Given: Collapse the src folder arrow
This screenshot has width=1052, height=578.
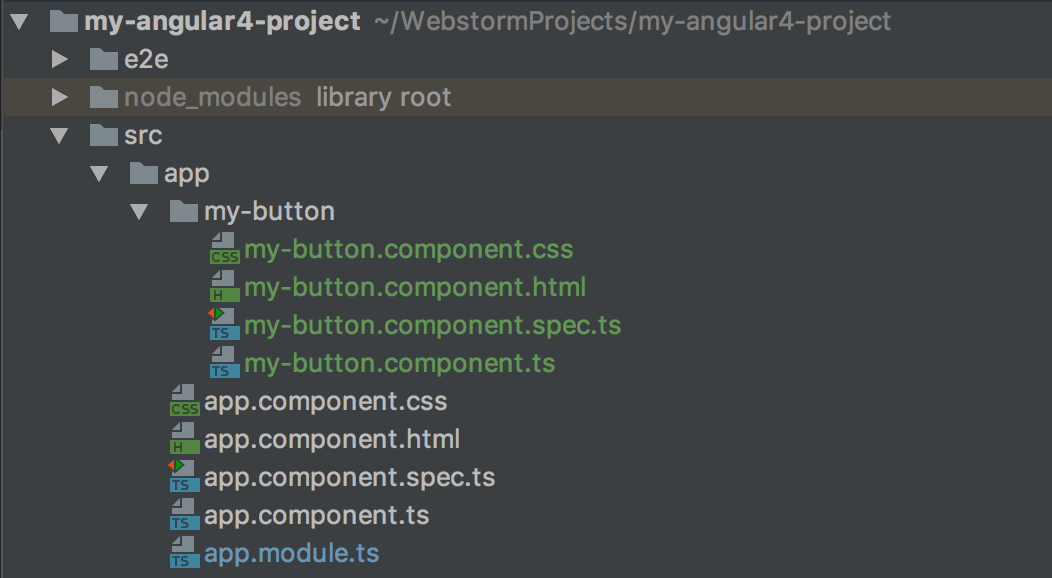Looking at the screenshot, I should pyautogui.click(x=60, y=136).
